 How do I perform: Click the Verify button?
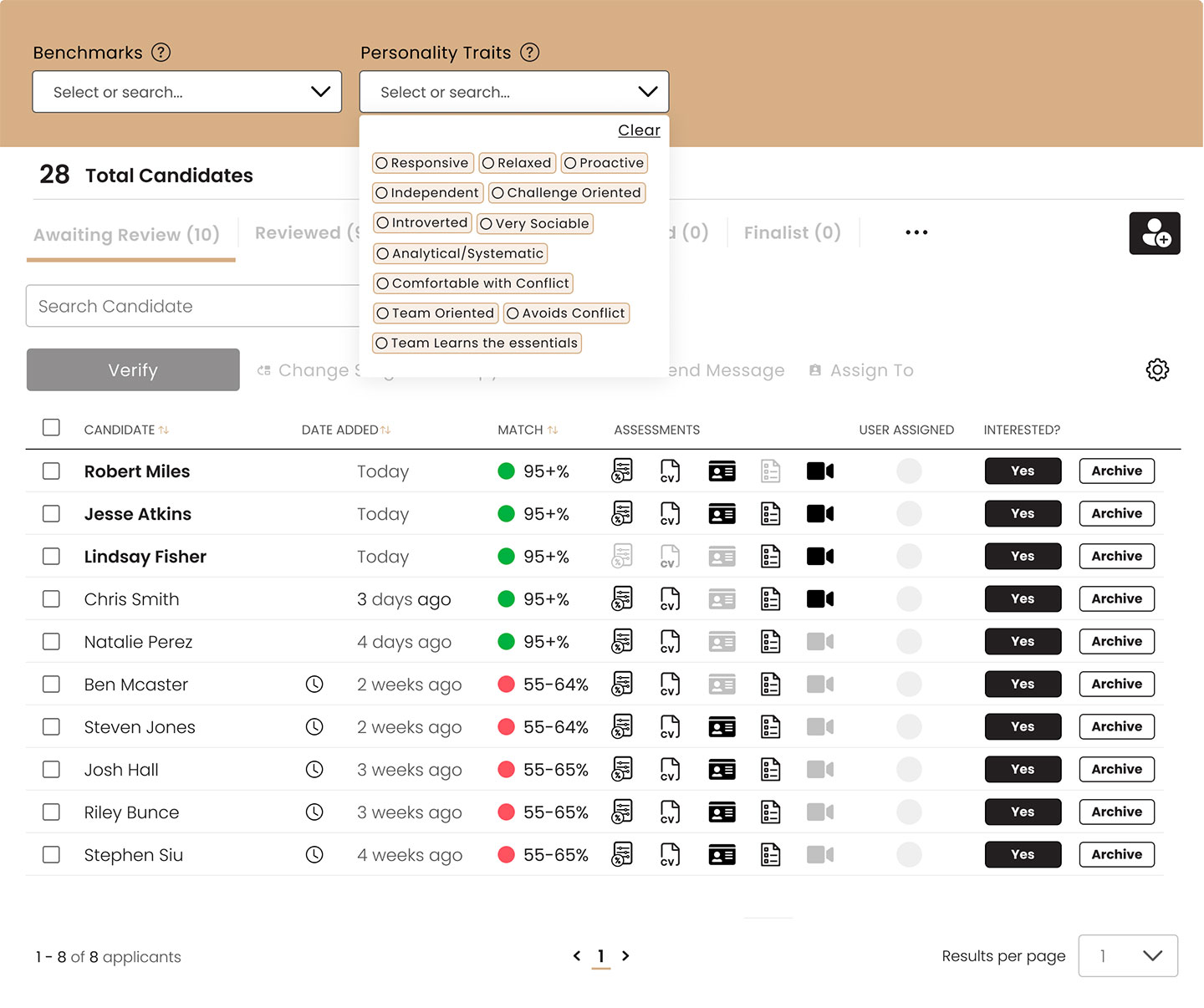133,369
